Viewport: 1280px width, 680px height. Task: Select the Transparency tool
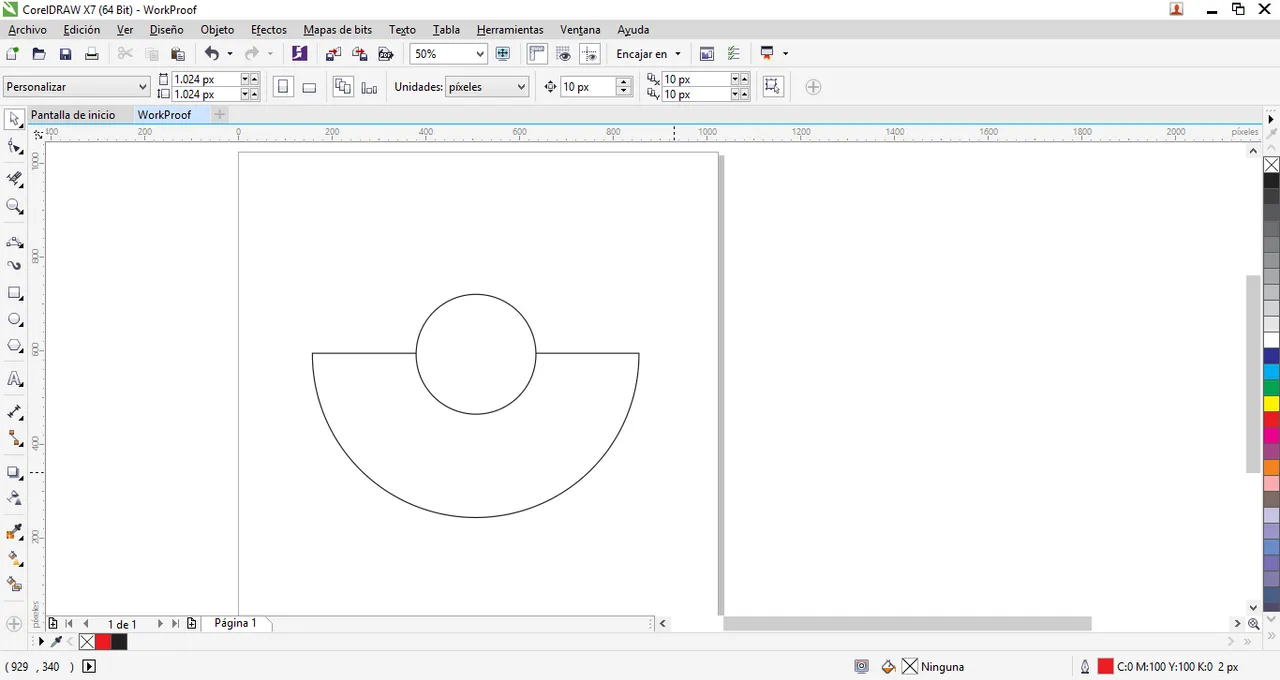pos(14,498)
